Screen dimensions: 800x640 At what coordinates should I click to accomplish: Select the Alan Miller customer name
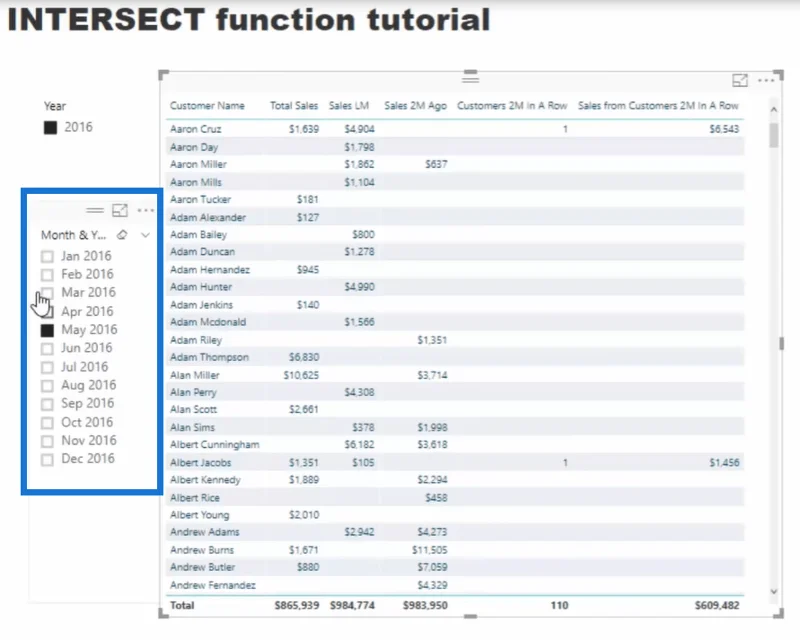point(195,375)
